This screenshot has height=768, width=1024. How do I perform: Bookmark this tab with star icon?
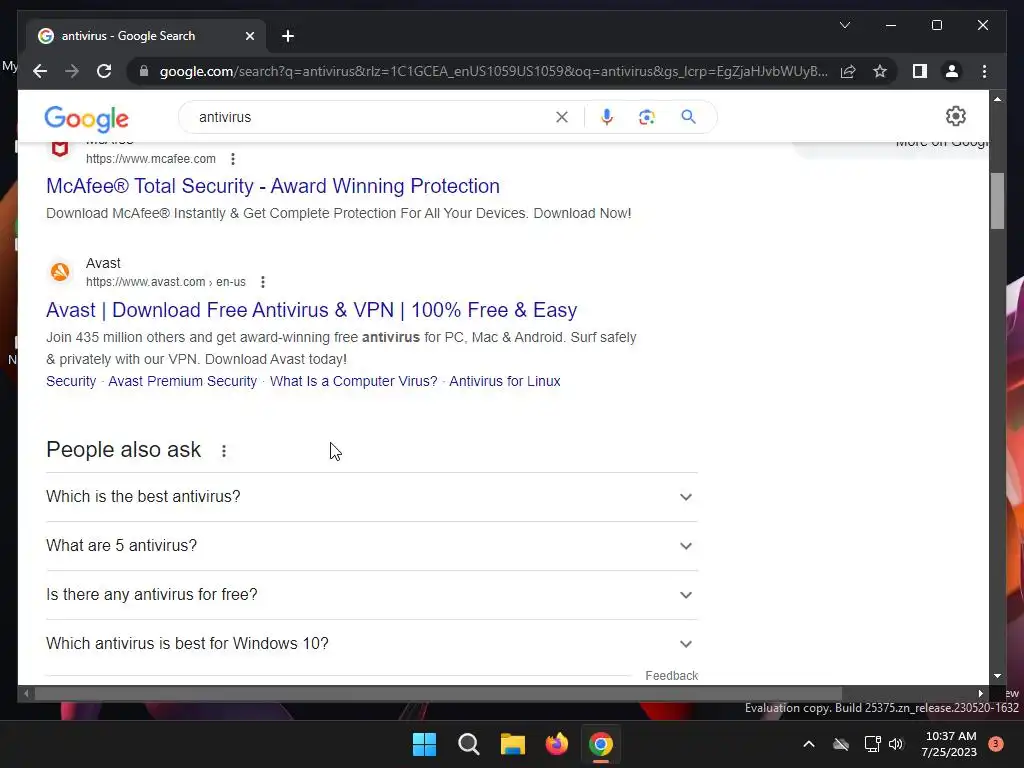[880, 71]
